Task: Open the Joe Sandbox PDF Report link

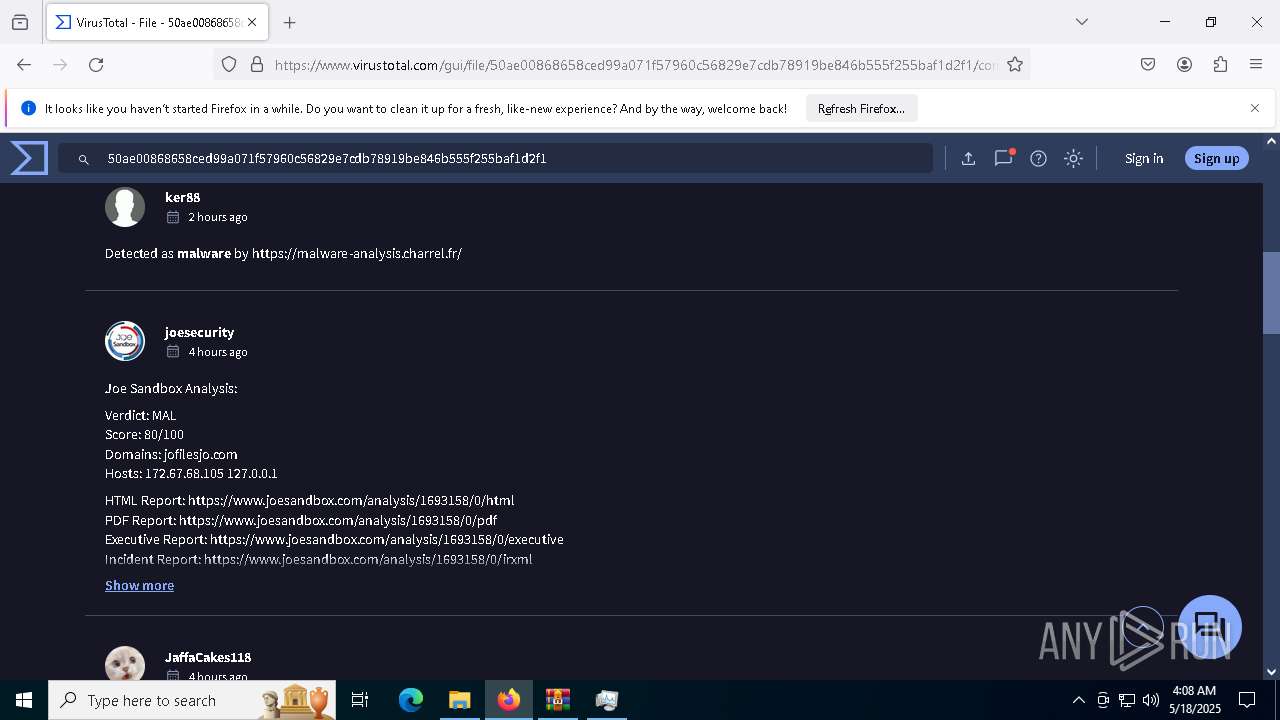Action: pos(338,520)
